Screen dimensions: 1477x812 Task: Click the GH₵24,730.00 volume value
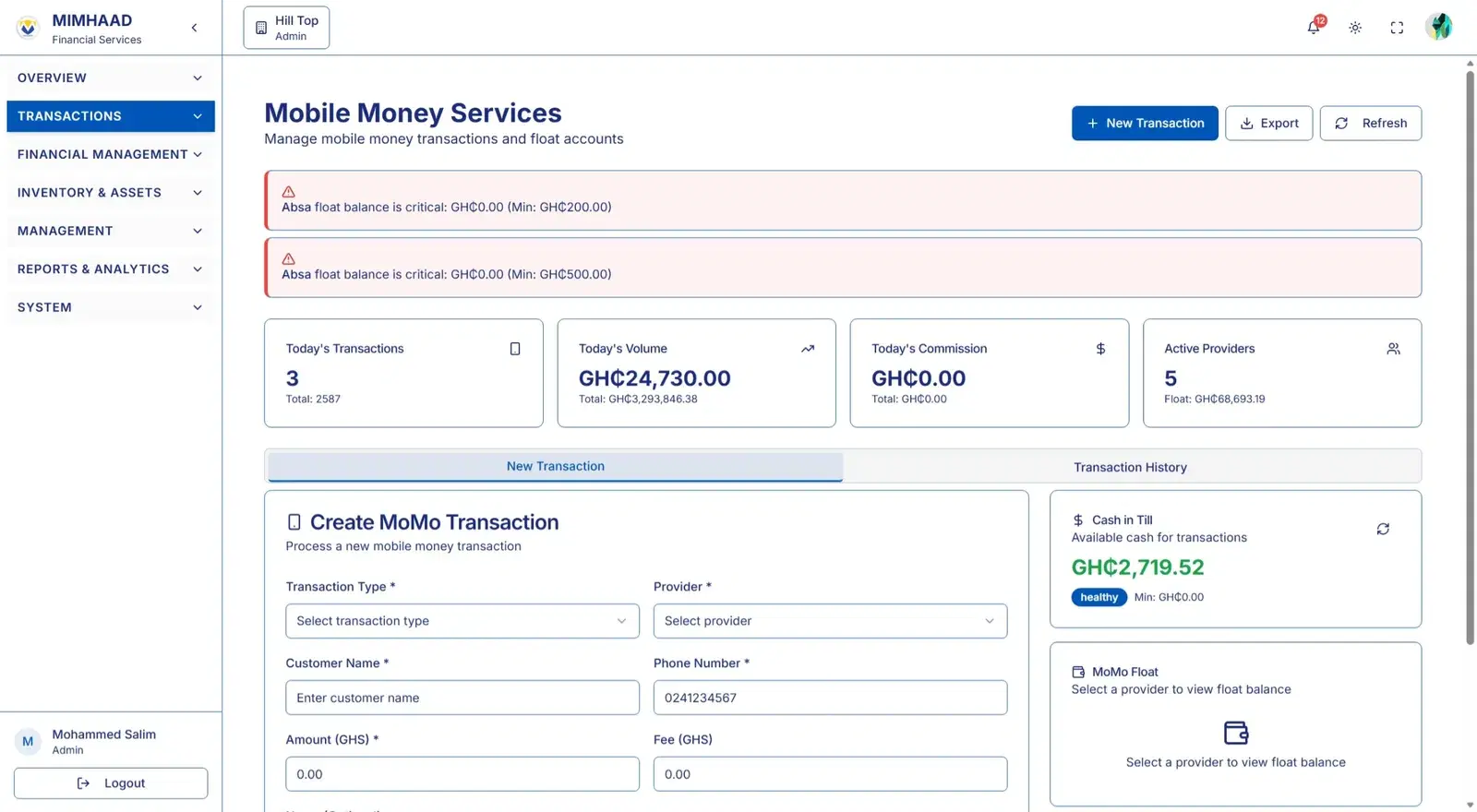click(x=654, y=378)
